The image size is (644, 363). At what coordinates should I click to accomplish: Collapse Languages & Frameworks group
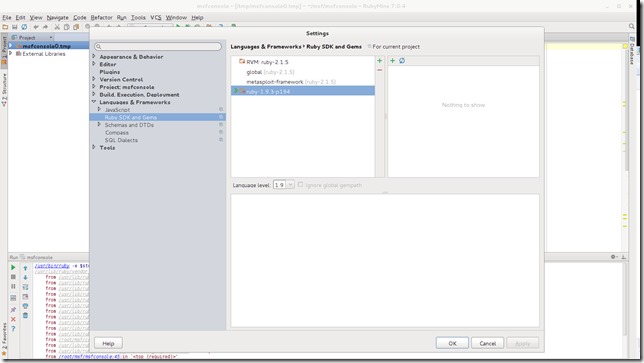pyautogui.click(x=94, y=102)
